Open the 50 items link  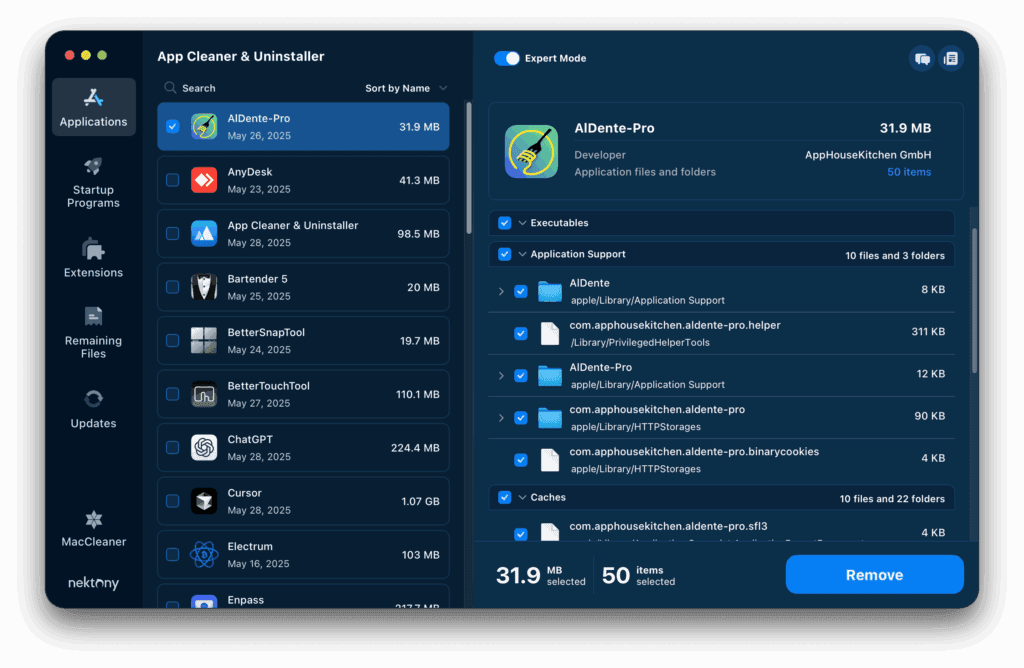coord(908,172)
